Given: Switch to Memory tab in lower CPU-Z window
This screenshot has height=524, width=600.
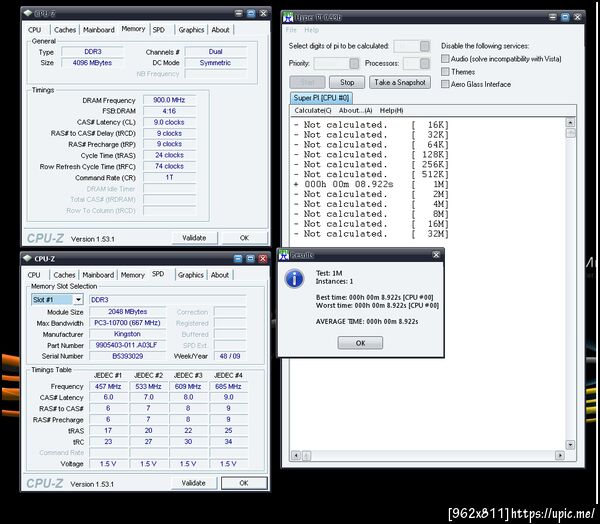Looking at the screenshot, I should [132, 275].
